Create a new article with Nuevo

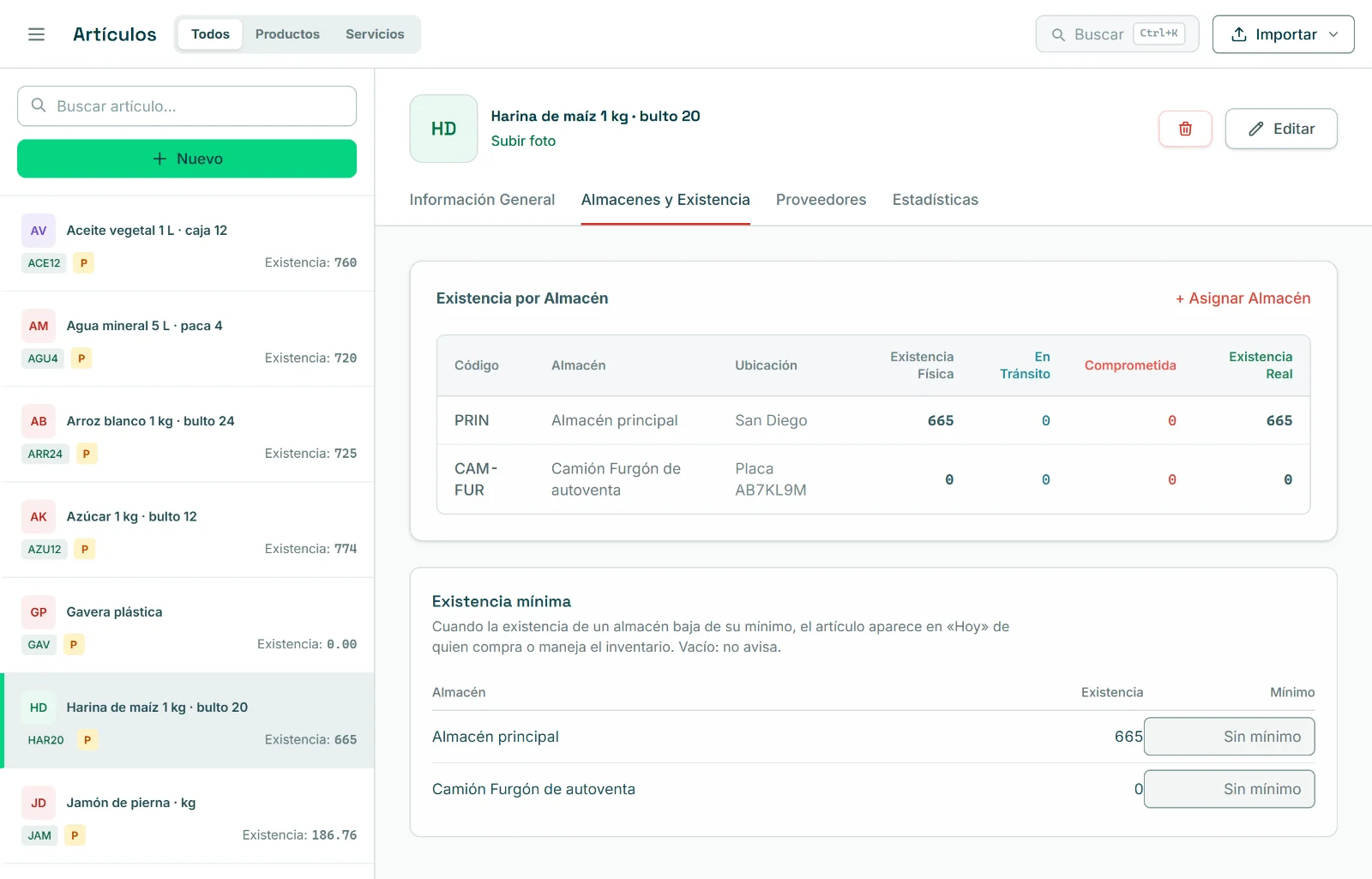187,159
